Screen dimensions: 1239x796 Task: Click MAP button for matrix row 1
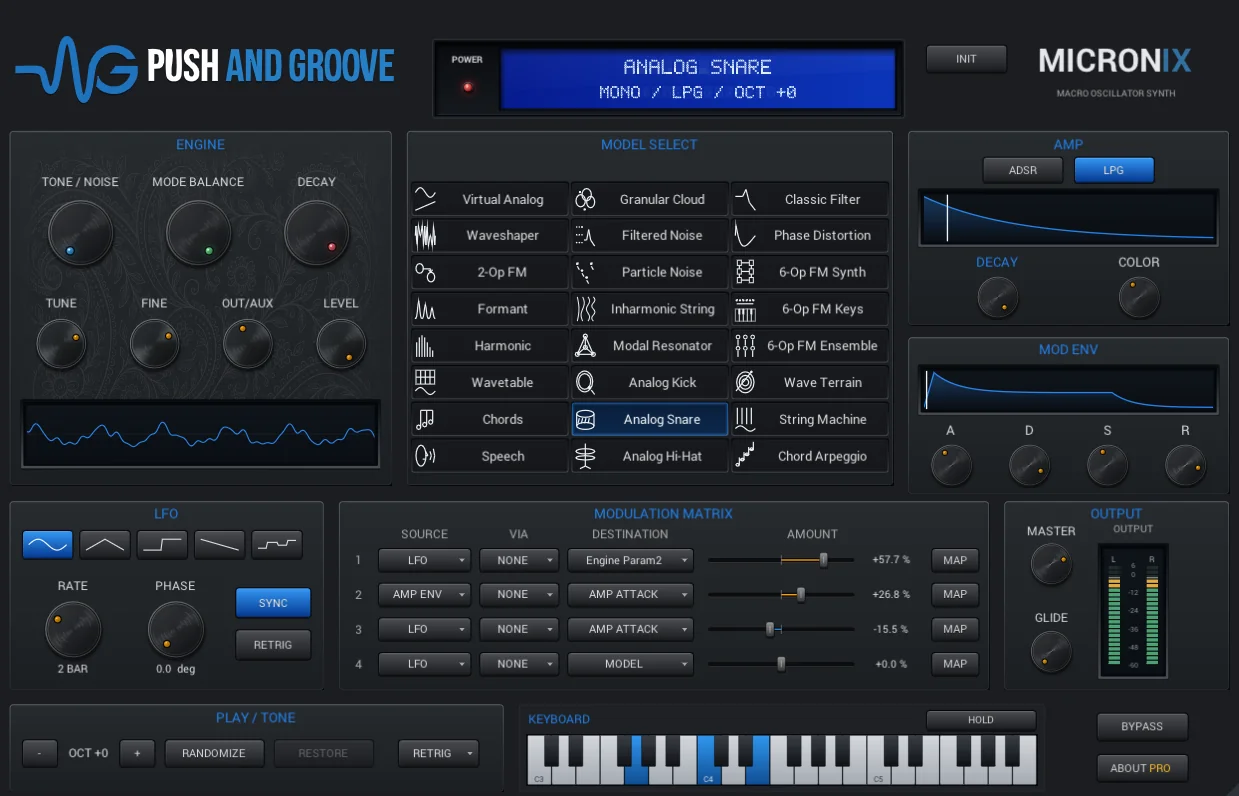[x=955, y=560]
